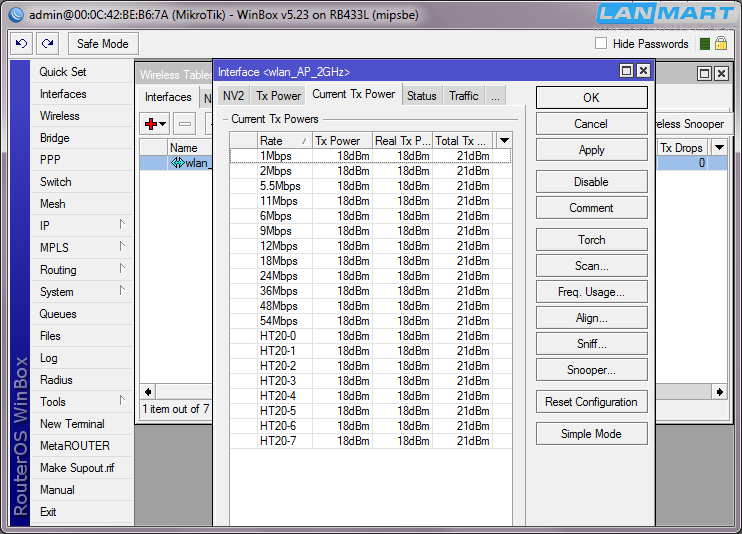Click the Cancel button
The height and width of the screenshot is (534, 742).
point(591,124)
